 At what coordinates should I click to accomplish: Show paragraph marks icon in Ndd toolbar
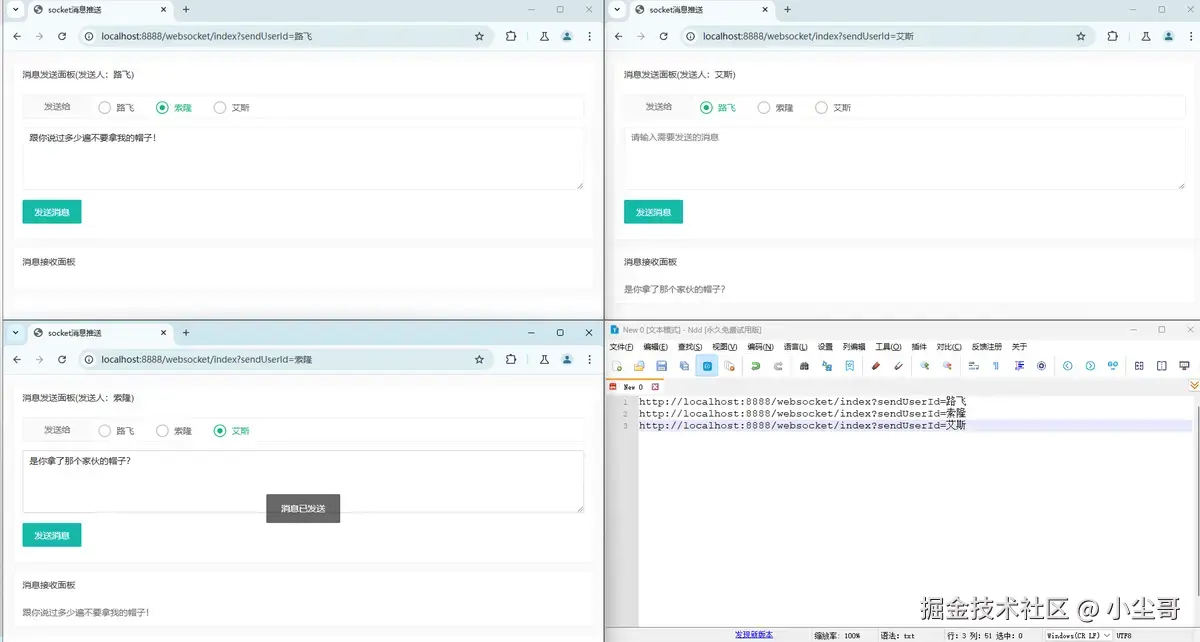tap(996, 366)
